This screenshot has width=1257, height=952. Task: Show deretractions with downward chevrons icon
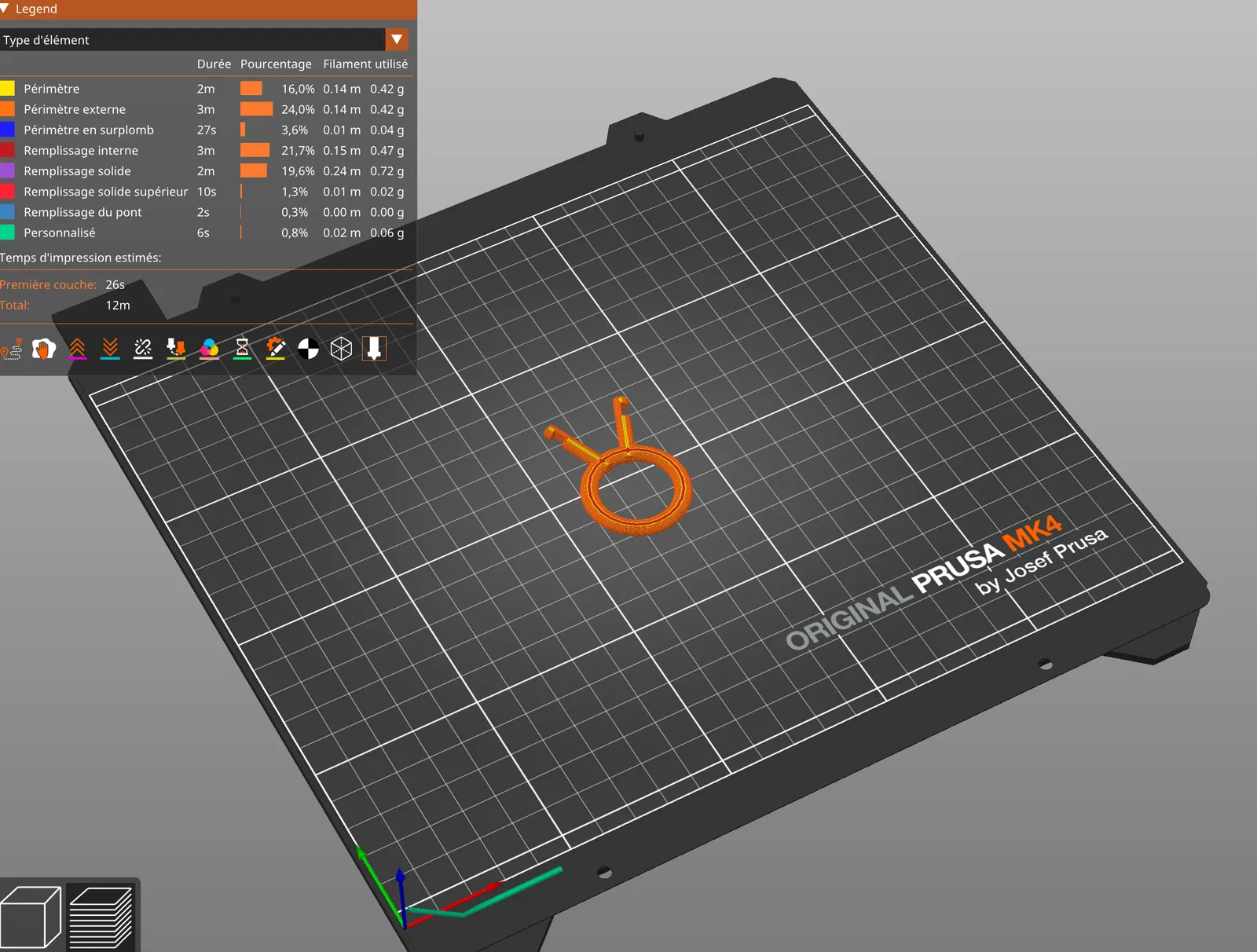tap(110, 349)
